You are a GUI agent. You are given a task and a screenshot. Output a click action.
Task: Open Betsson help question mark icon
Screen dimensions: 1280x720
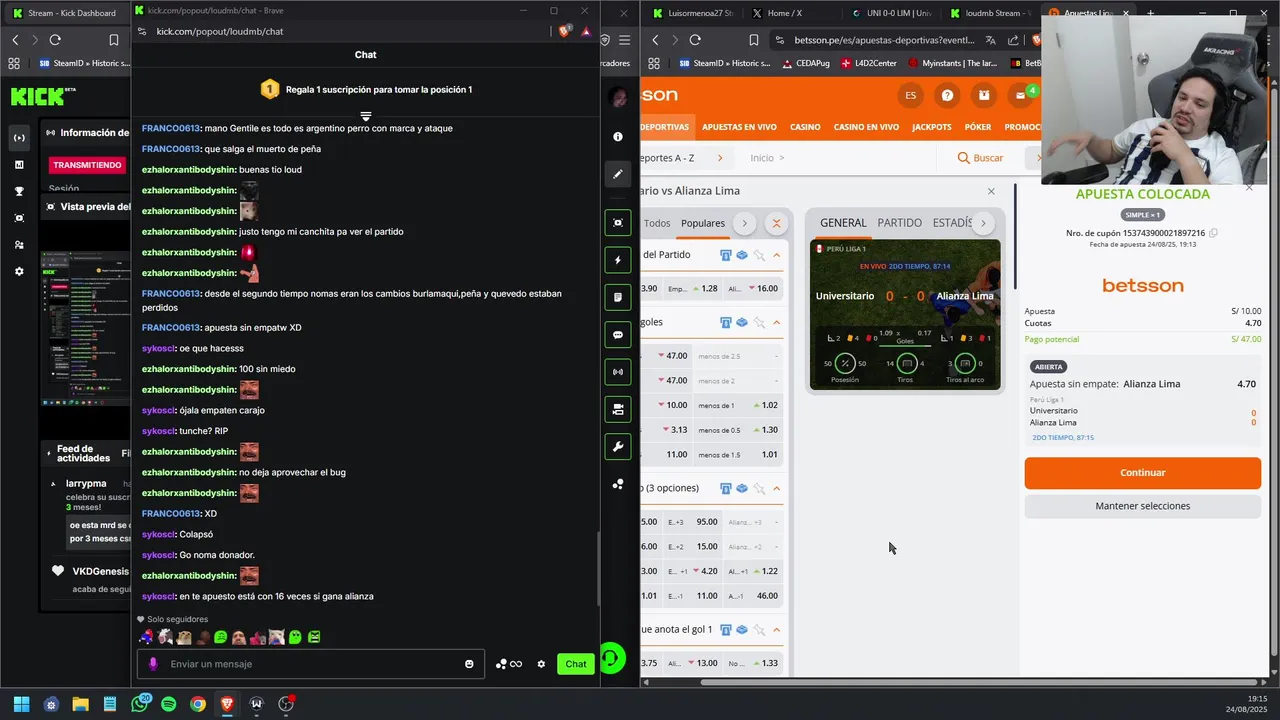point(947,95)
